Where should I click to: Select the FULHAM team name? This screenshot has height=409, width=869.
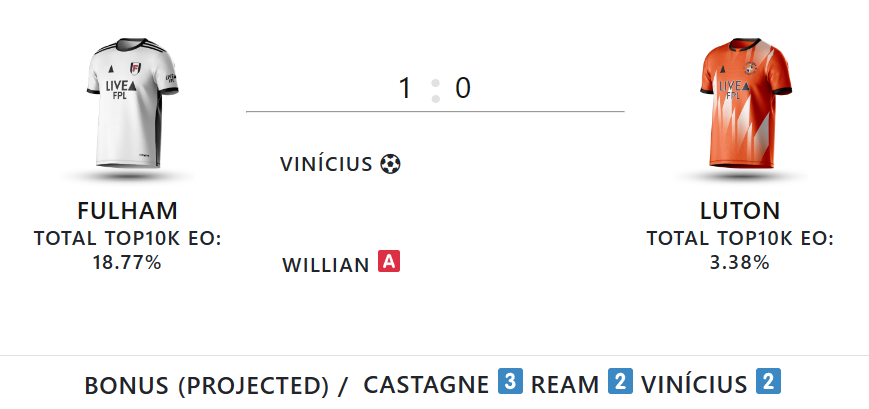coord(127,211)
